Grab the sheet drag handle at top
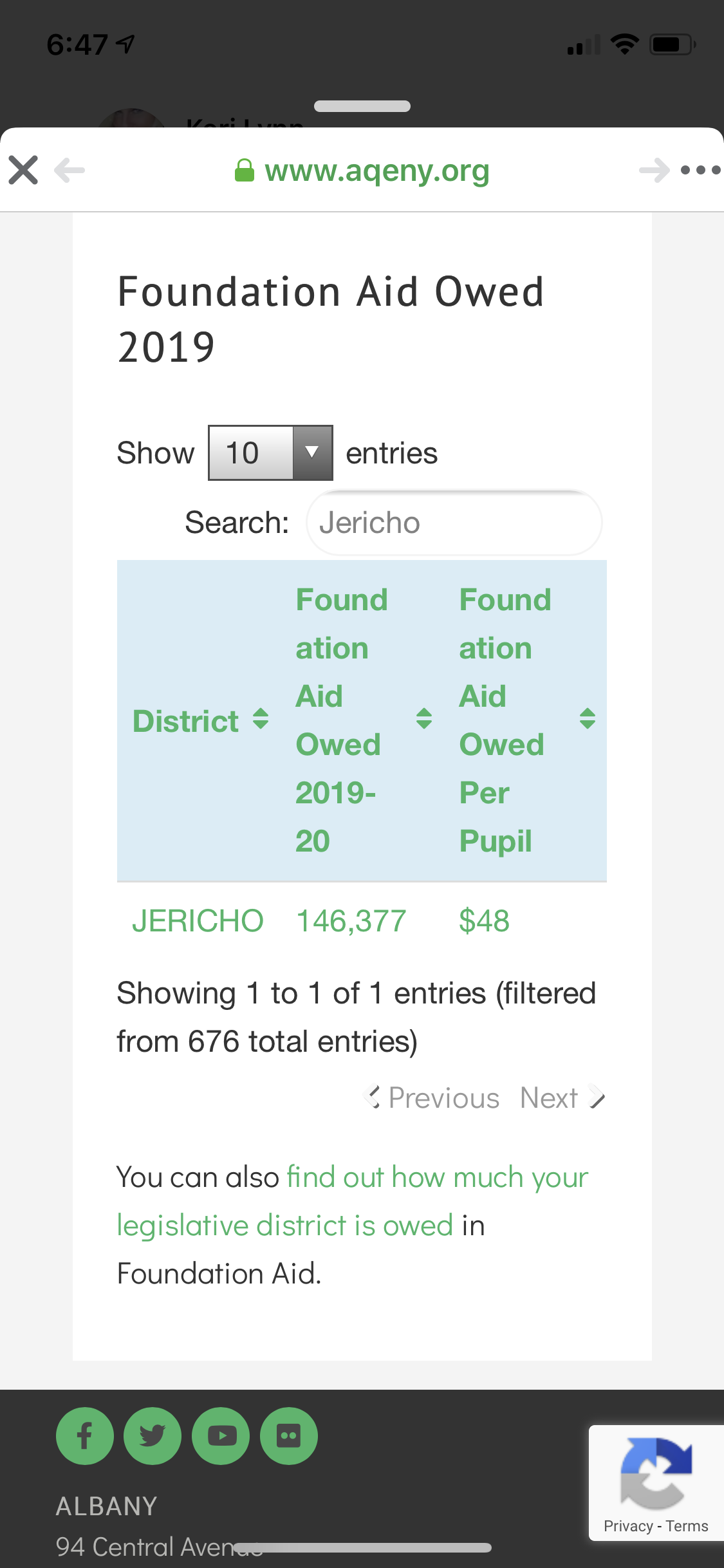This screenshot has width=724, height=1568. click(362, 106)
